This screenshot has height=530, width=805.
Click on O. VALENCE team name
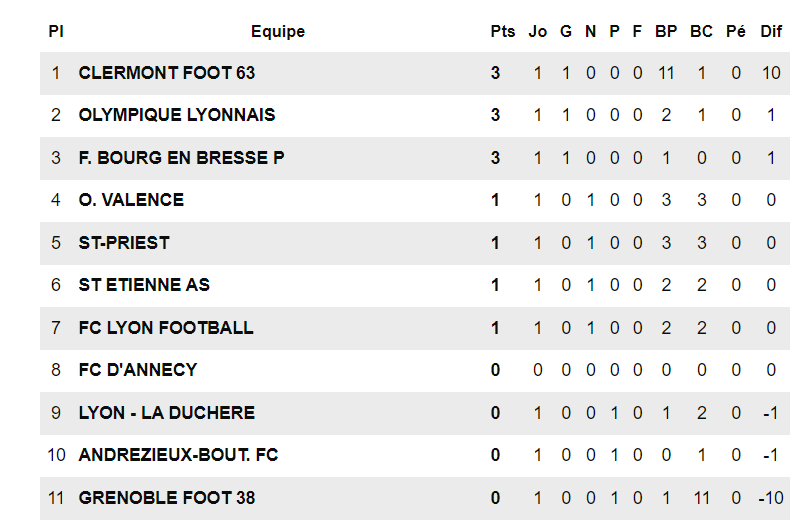[x=131, y=200]
